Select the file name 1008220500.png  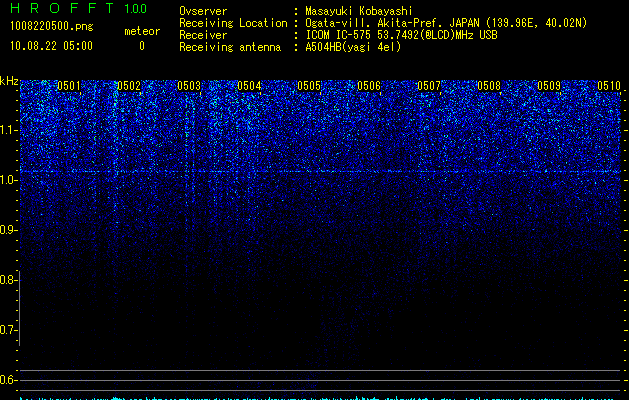(52, 26)
